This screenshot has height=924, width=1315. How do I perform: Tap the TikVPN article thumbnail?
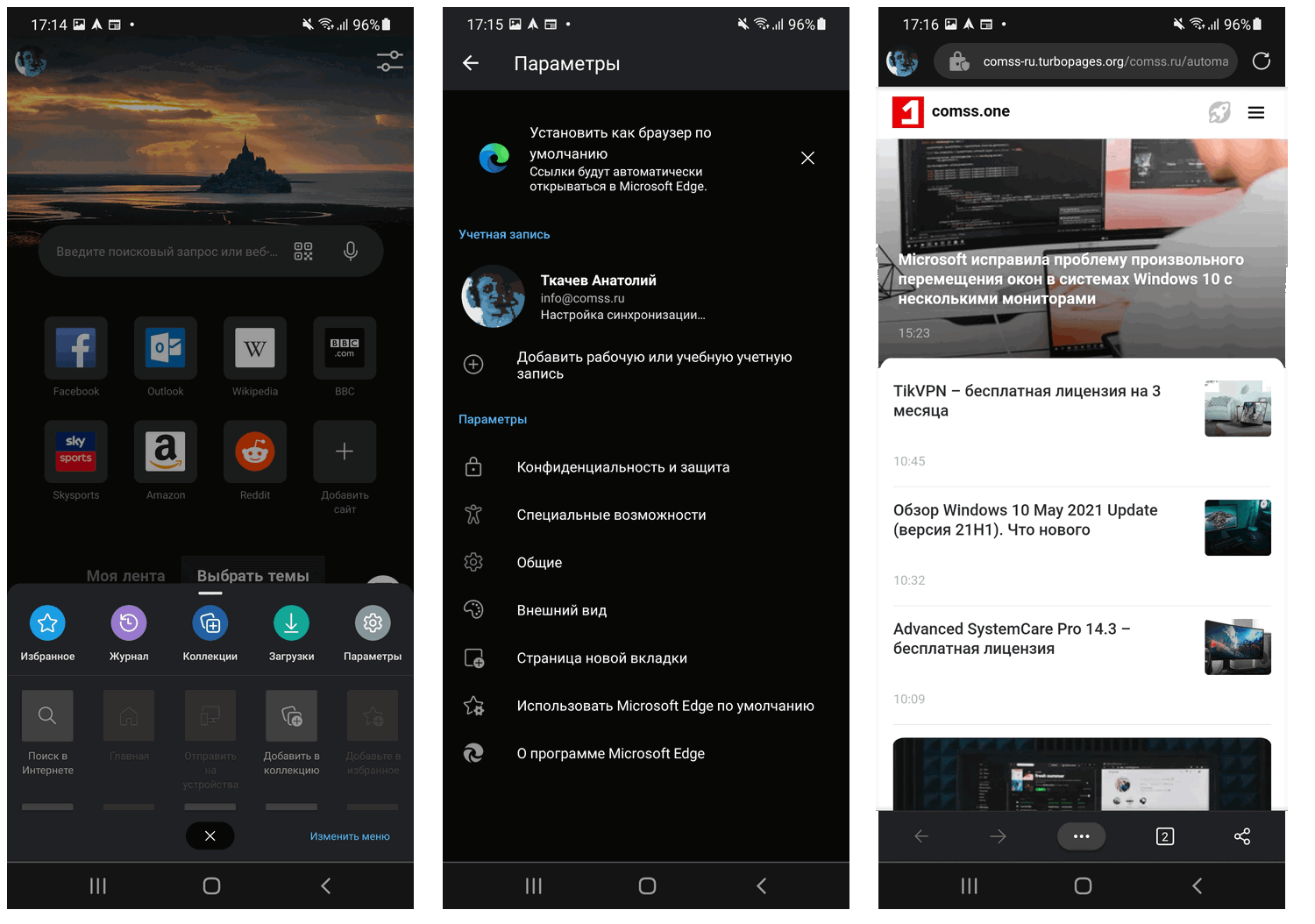click(1238, 409)
